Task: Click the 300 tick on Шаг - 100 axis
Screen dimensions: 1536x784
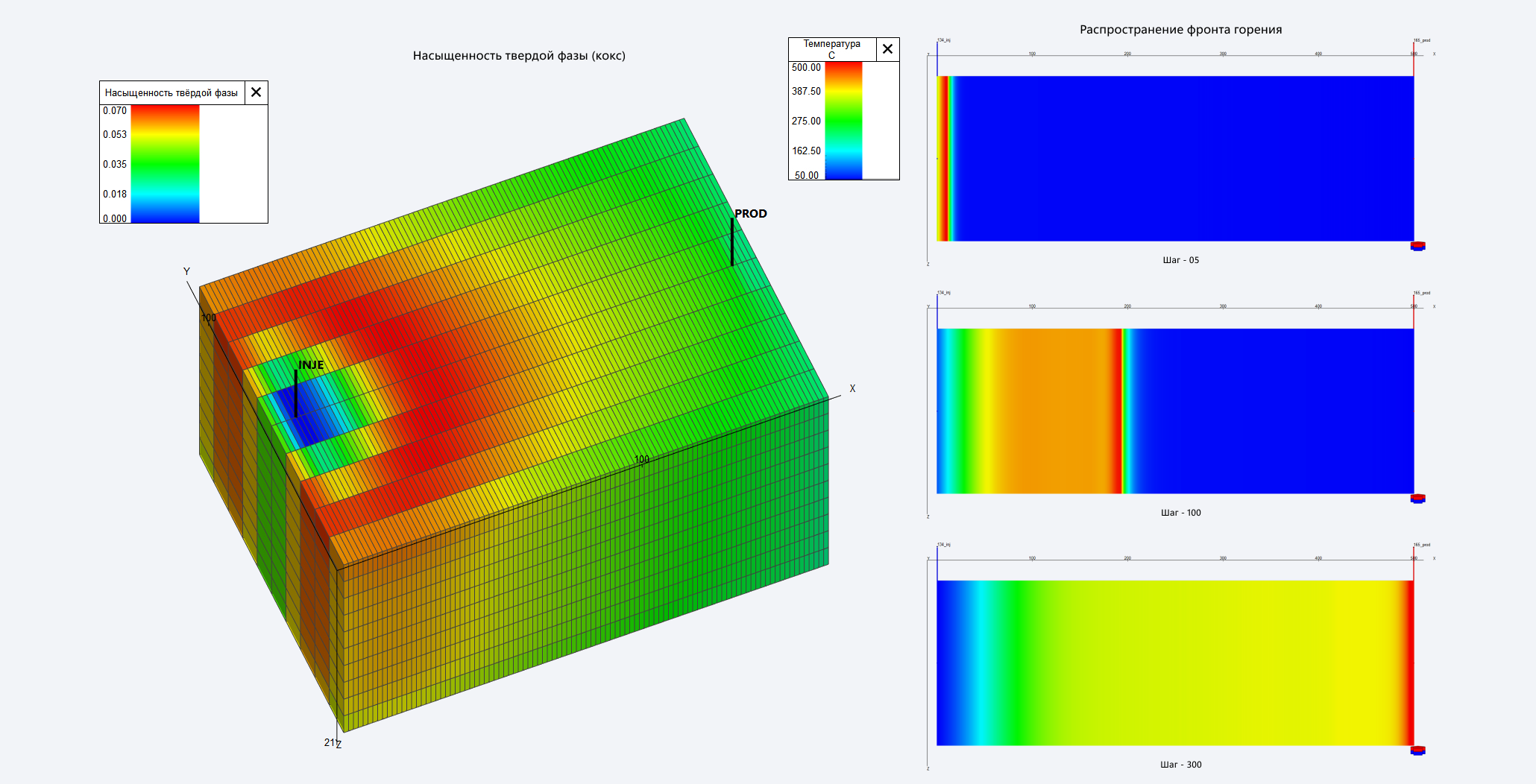Action: [x=1223, y=306]
